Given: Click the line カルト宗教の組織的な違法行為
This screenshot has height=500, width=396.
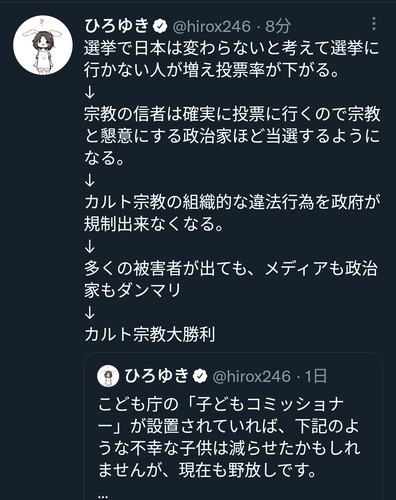Looking at the screenshot, I should [x=232, y=202].
